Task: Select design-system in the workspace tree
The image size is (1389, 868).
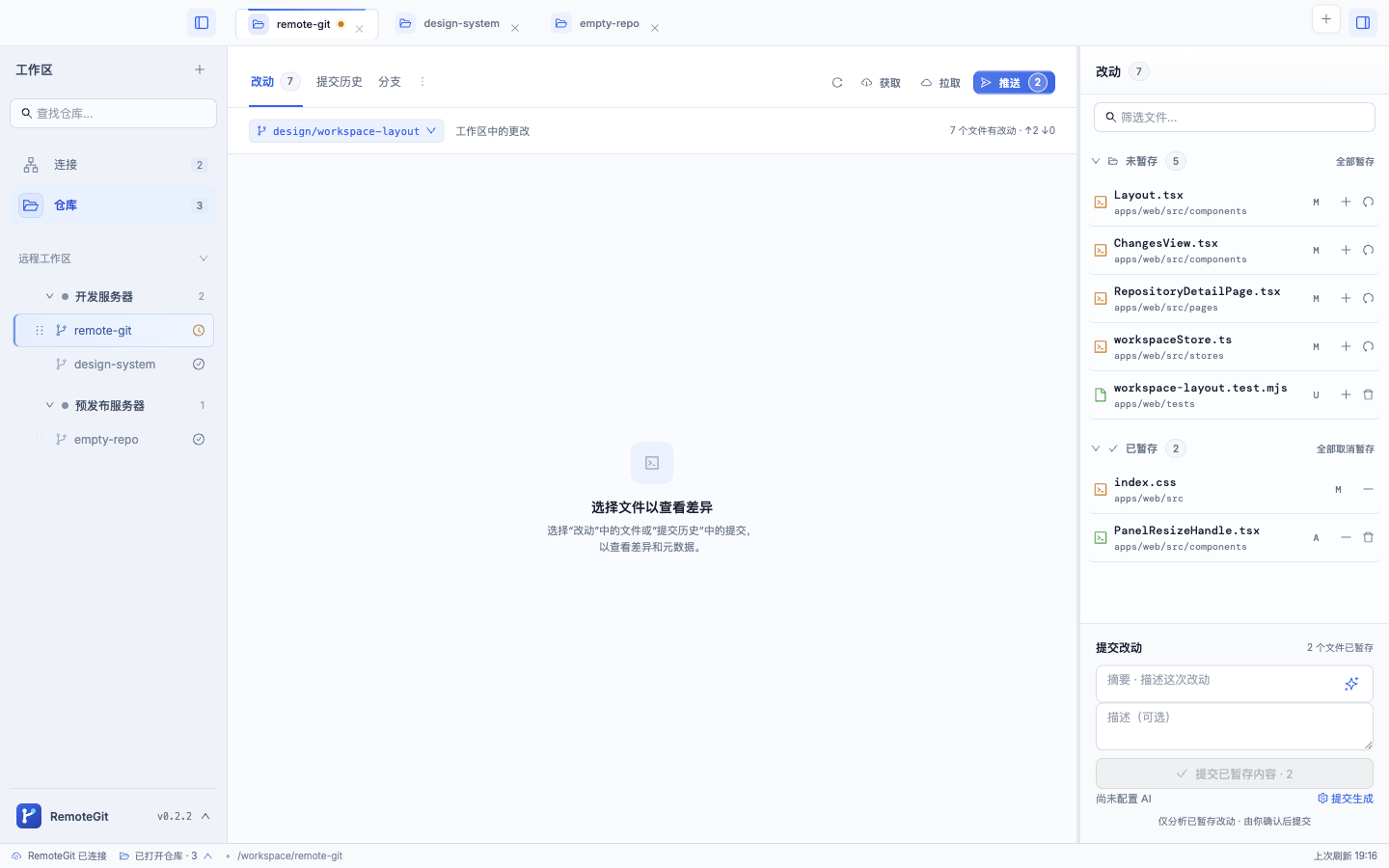Action: pyautogui.click(x=114, y=365)
